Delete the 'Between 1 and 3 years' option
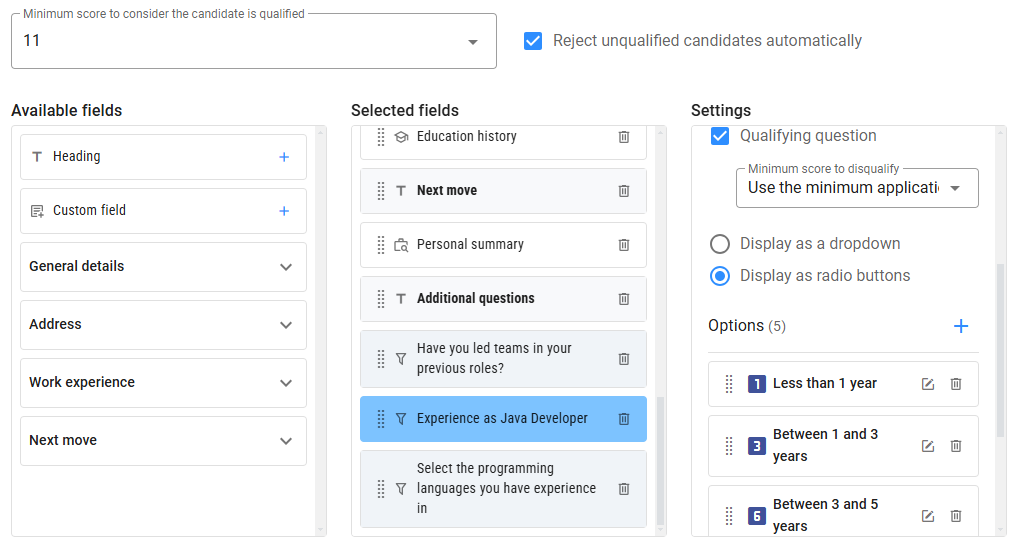 956,446
